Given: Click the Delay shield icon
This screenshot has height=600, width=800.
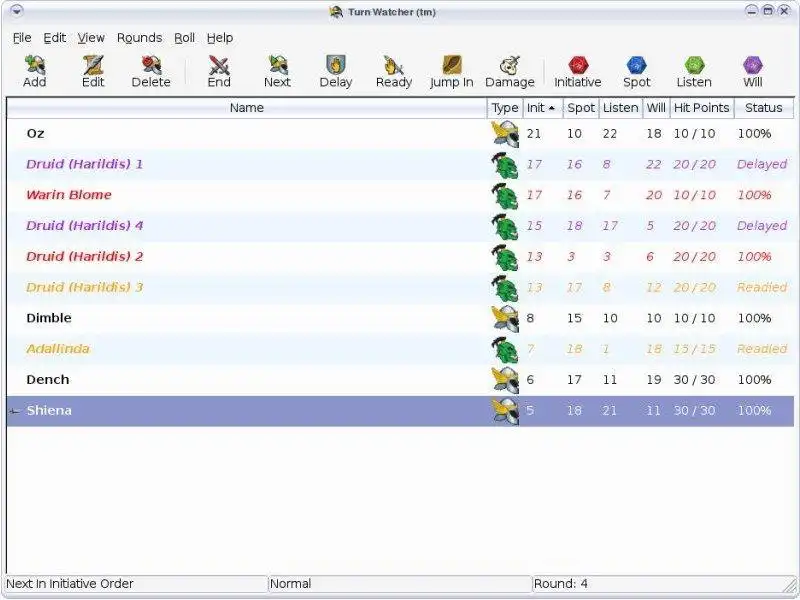Looking at the screenshot, I should click(x=336, y=65).
